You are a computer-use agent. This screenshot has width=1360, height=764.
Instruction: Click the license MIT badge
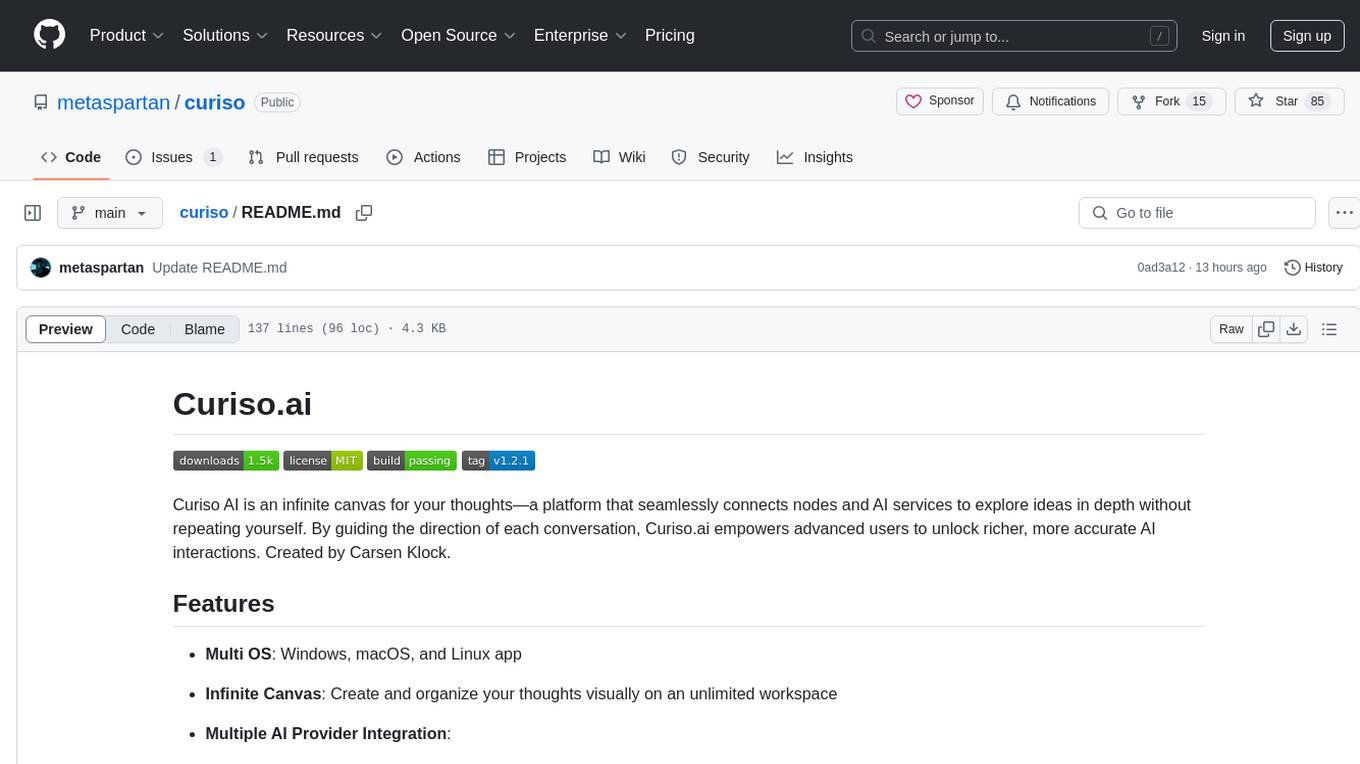point(322,461)
